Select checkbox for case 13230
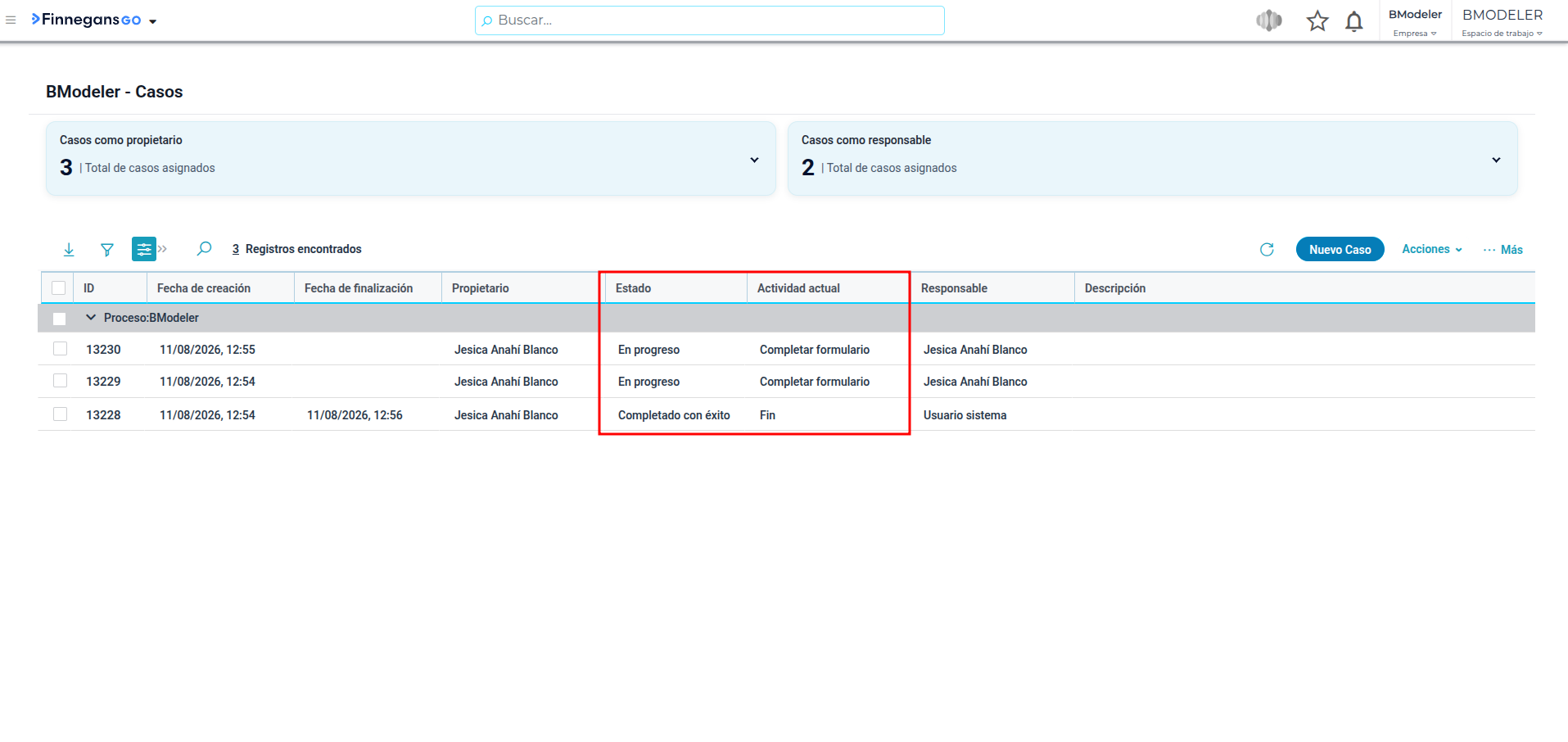The height and width of the screenshot is (742, 1568). click(60, 349)
